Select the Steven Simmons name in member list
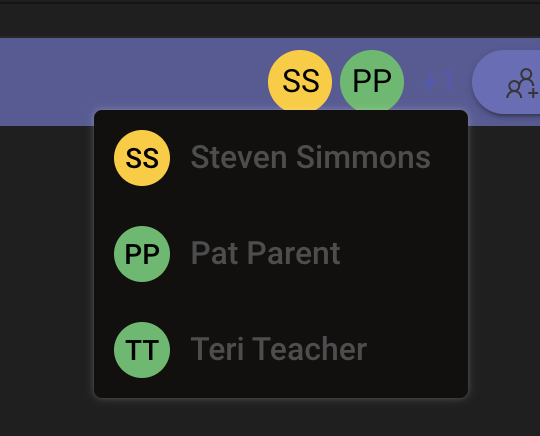The image size is (540, 436). coord(311,157)
